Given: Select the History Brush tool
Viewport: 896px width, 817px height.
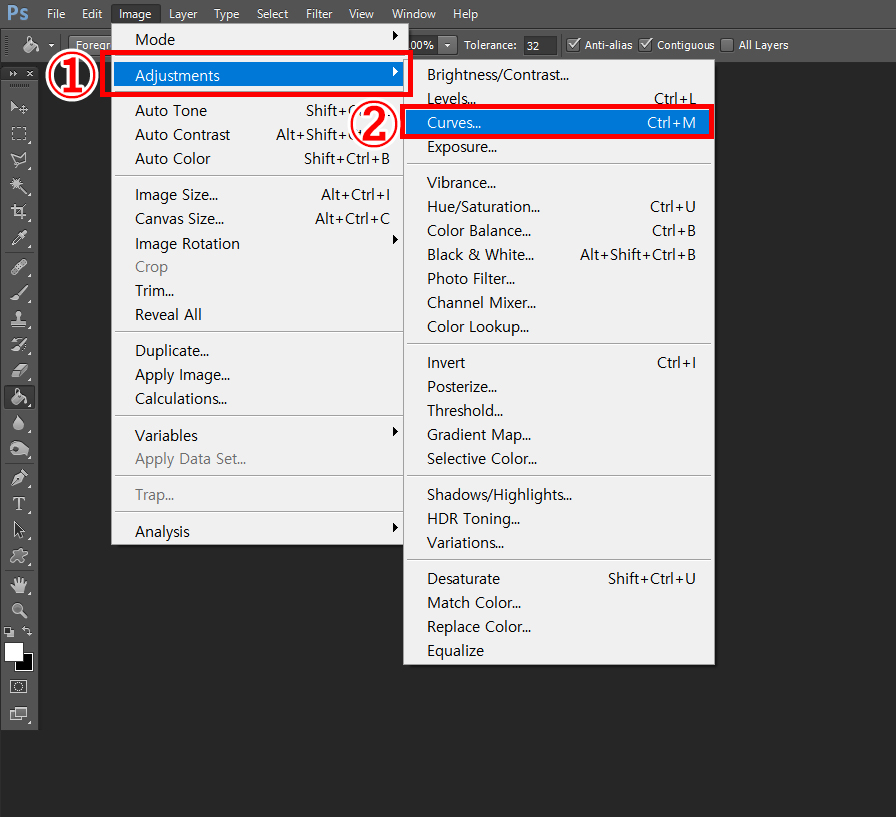Looking at the screenshot, I should [19, 345].
